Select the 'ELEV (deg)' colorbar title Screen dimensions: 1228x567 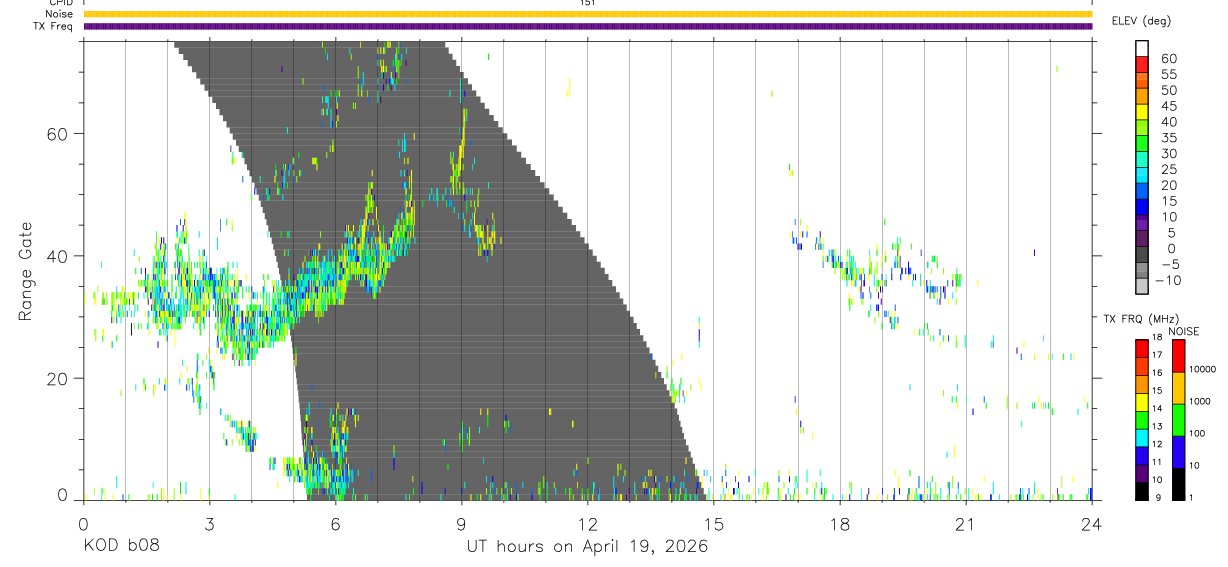point(1141,21)
